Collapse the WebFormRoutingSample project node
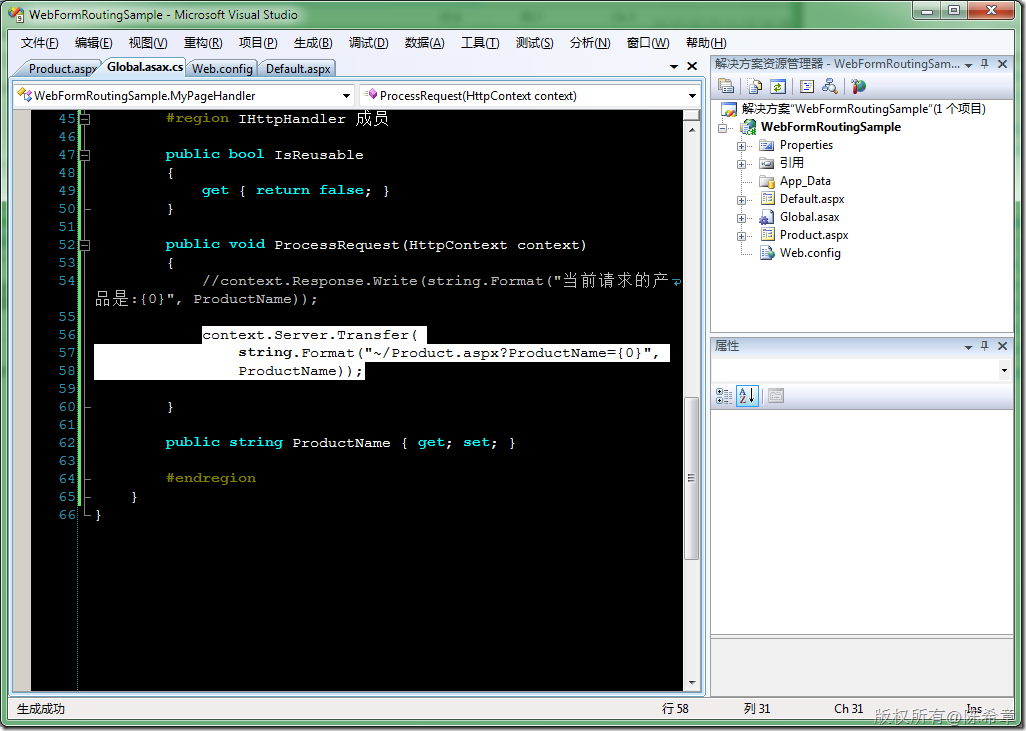The image size is (1026, 731). 722,128
